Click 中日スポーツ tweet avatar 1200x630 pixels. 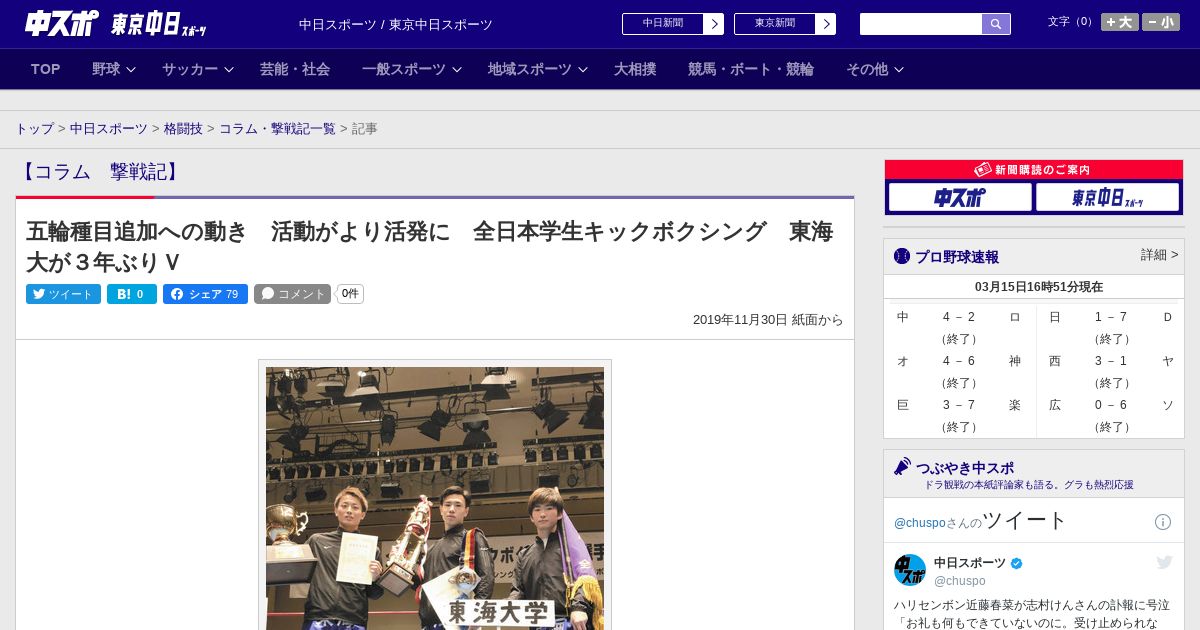click(x=910, y=570)
